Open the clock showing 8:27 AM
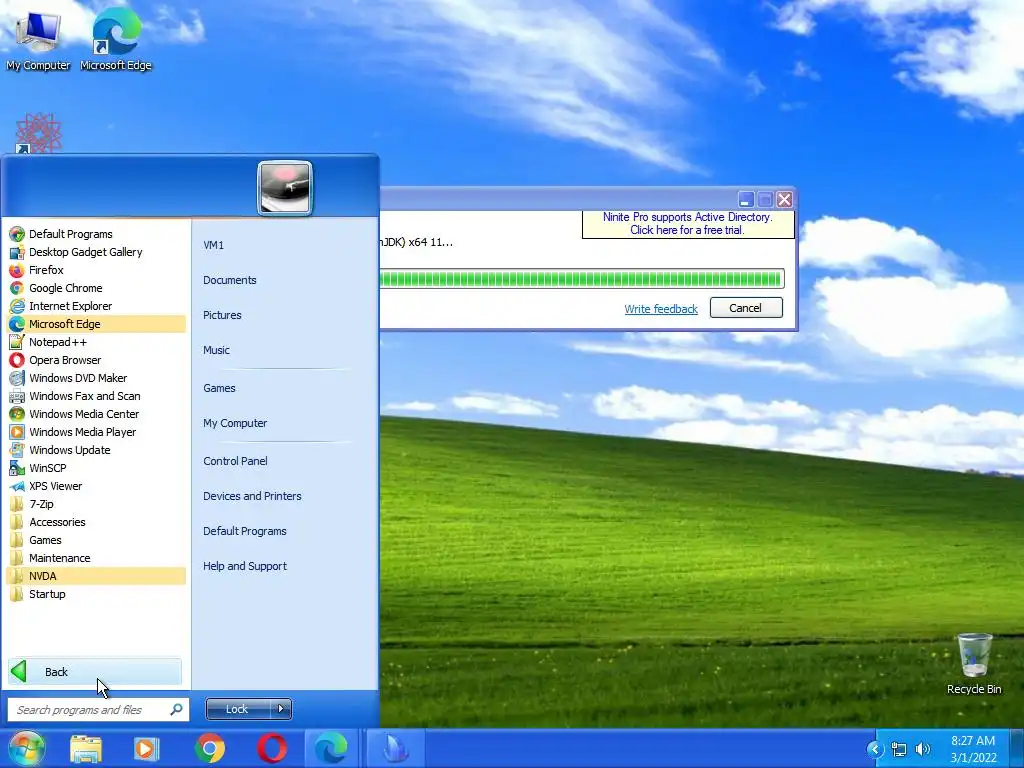The height and width of the screenshot is (768, 1024). pyautogui.click(x=973, y=749)
